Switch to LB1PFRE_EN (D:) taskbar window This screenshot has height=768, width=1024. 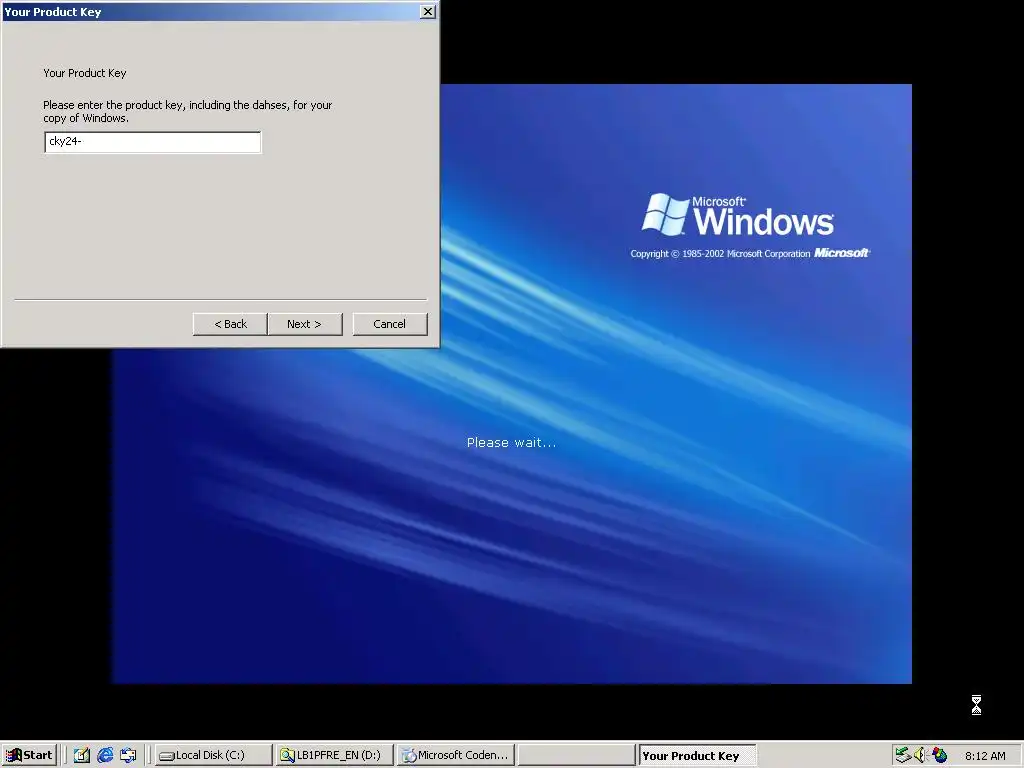click(334, 755)
